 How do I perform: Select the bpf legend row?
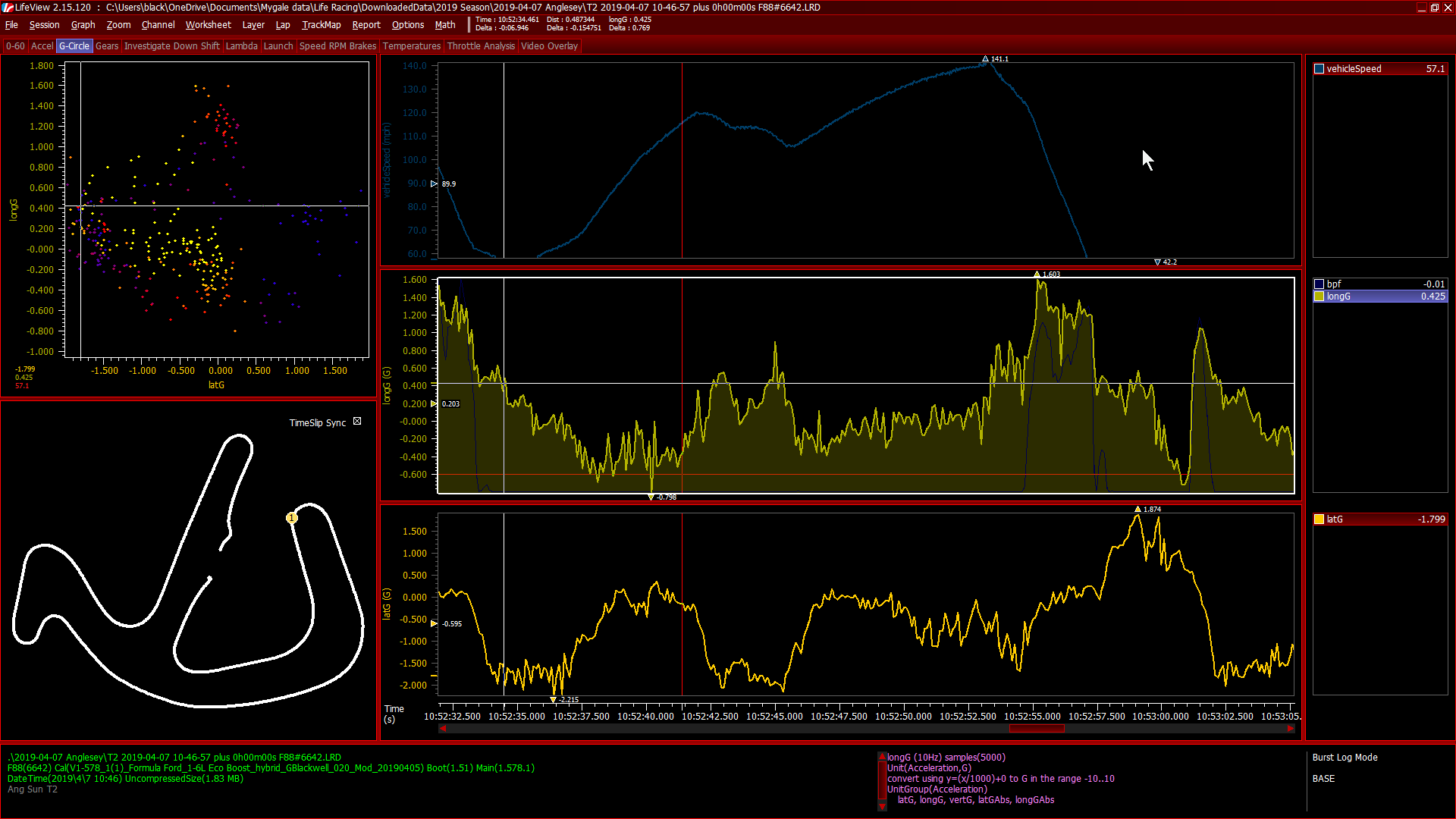[x=1380, y=284]
